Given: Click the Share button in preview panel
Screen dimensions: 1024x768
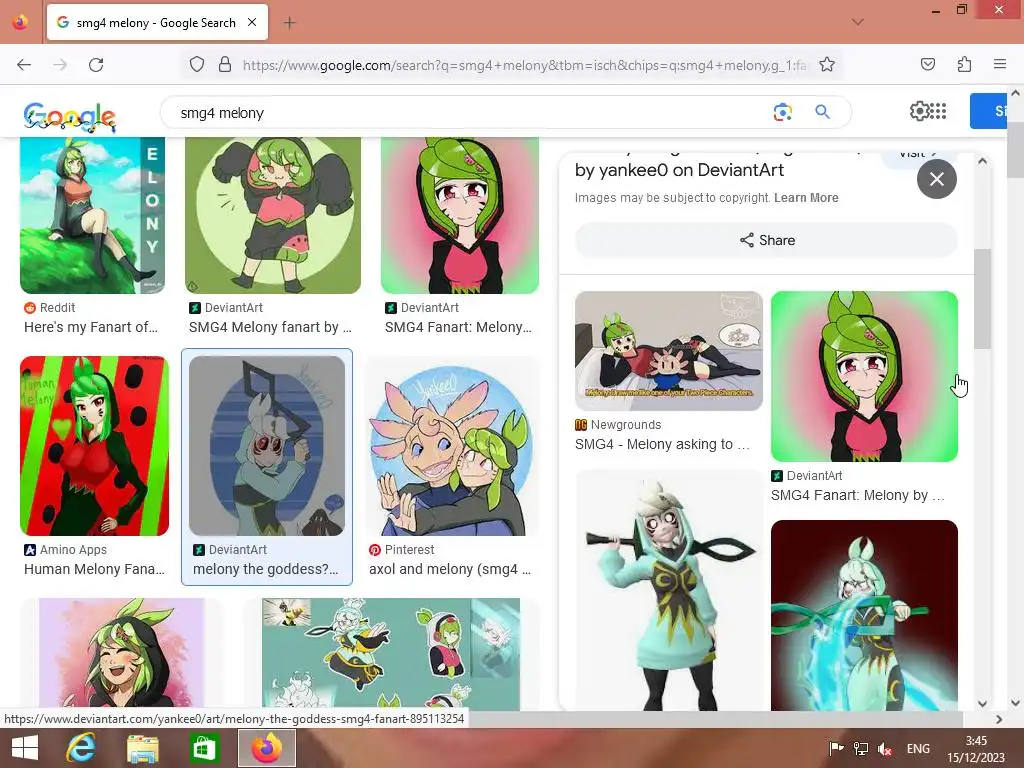Looking at the screenshot, I should 766,240.
